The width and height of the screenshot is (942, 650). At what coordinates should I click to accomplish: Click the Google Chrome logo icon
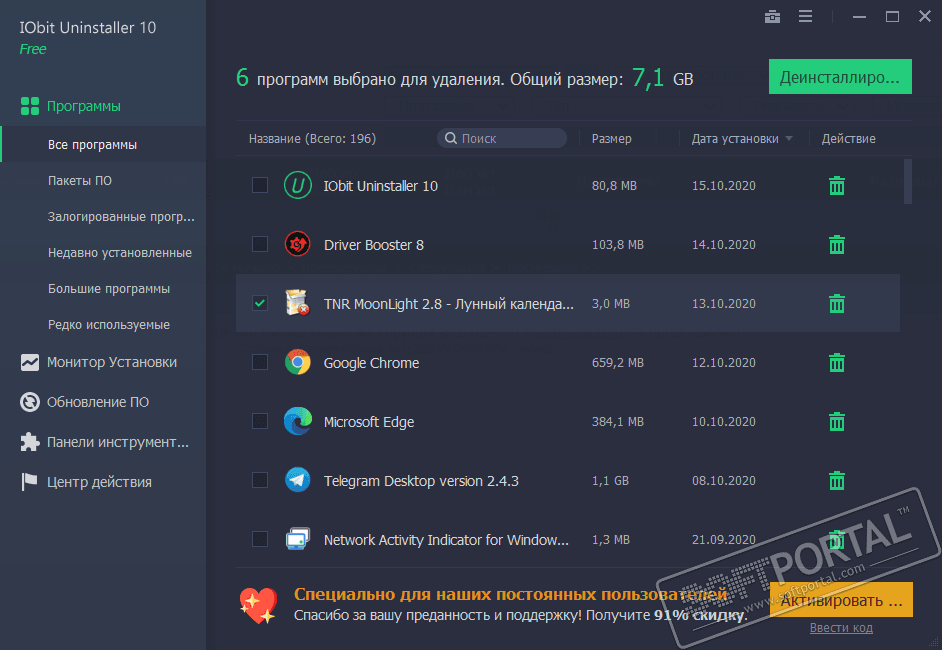(x=297, y=362)
